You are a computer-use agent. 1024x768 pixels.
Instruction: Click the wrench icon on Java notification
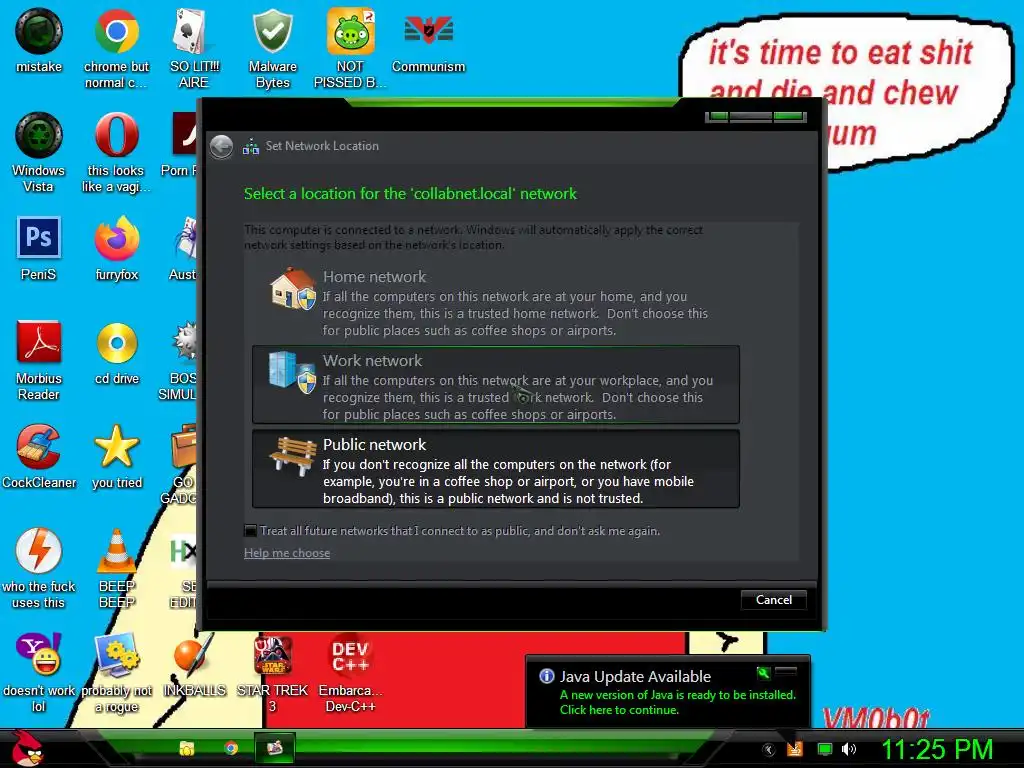tap(763, 673)
